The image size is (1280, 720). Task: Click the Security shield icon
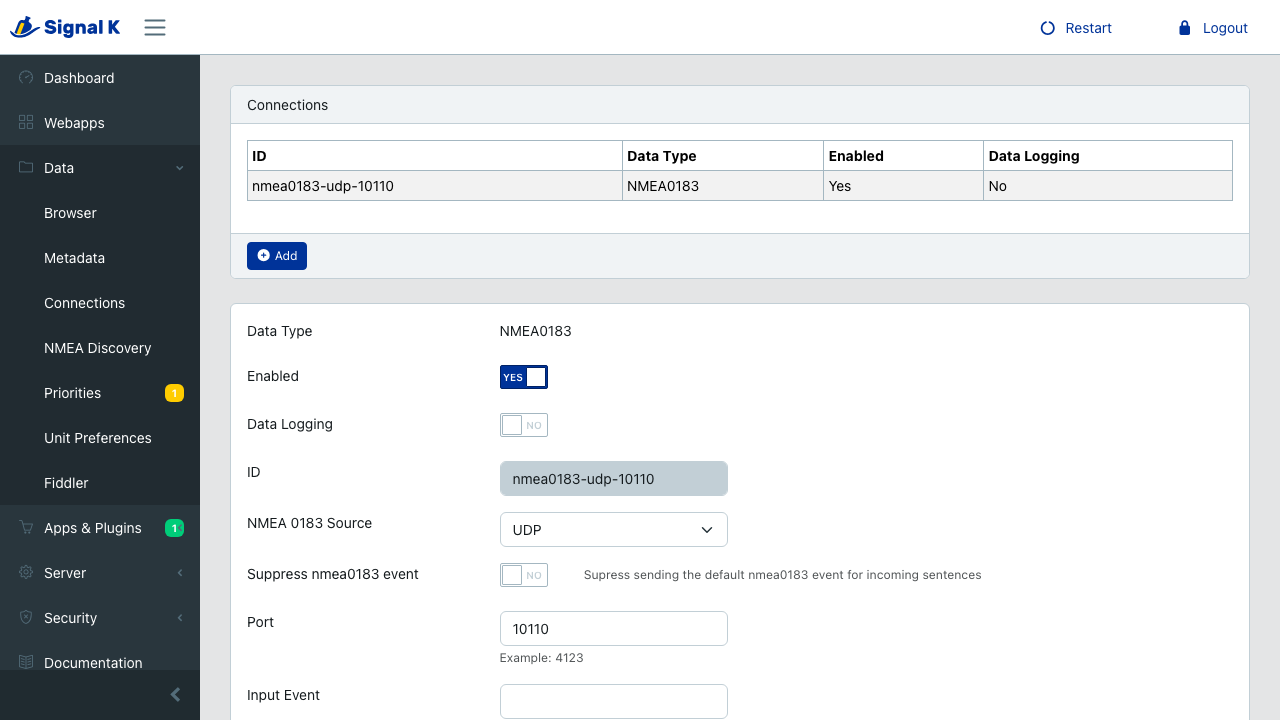pyautogui.click(x=26, y=618)
